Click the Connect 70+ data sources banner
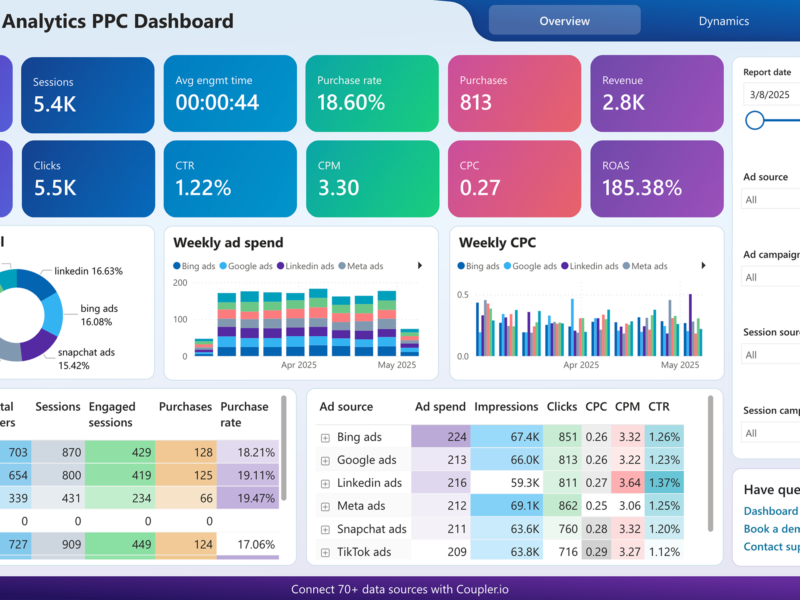The image size is (800, 600). pos(400,589)
